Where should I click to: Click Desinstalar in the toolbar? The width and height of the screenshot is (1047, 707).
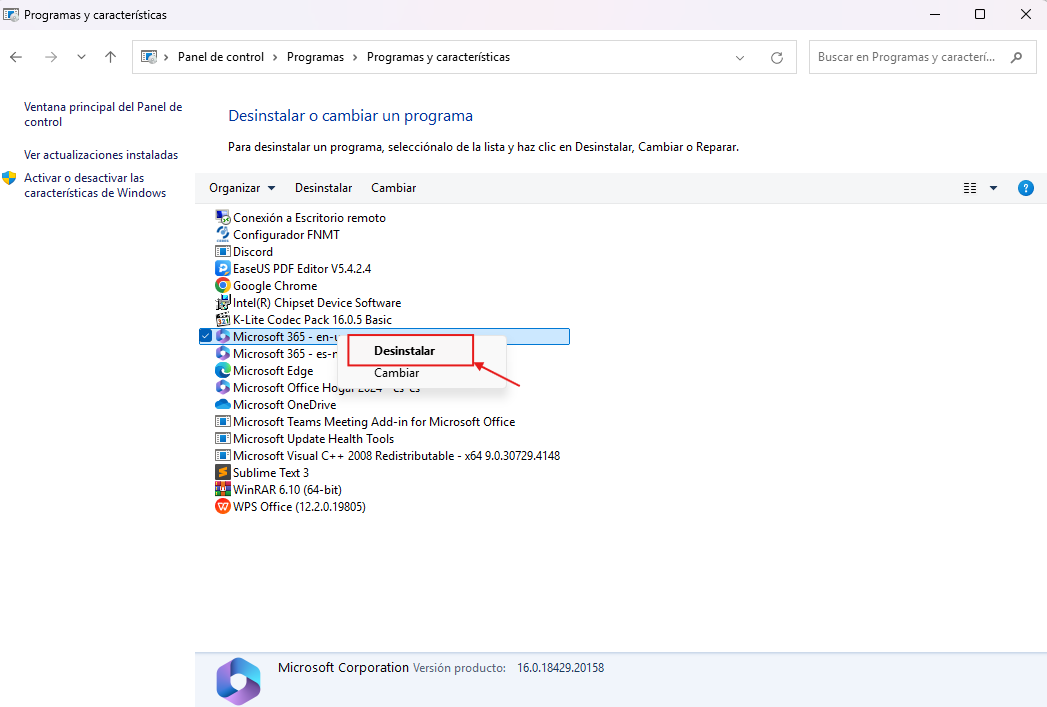324,188
